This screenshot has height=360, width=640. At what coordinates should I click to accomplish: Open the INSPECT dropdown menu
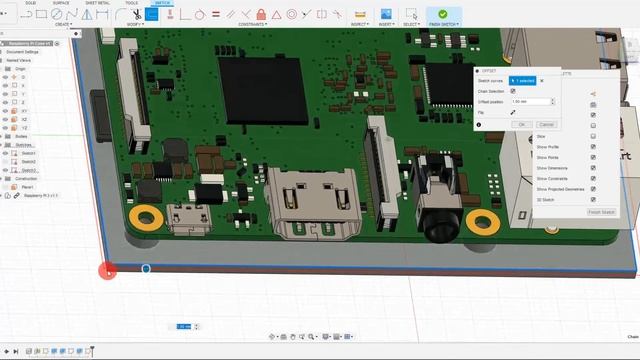pos(360,24)
